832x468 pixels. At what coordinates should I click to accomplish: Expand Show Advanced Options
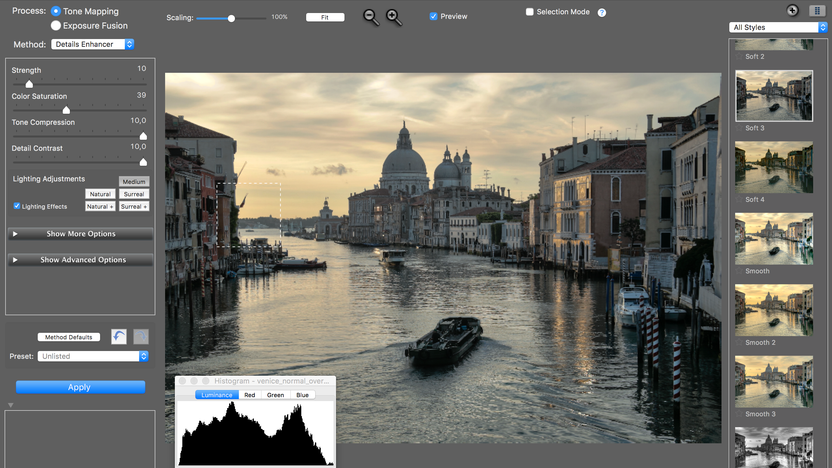80,259
